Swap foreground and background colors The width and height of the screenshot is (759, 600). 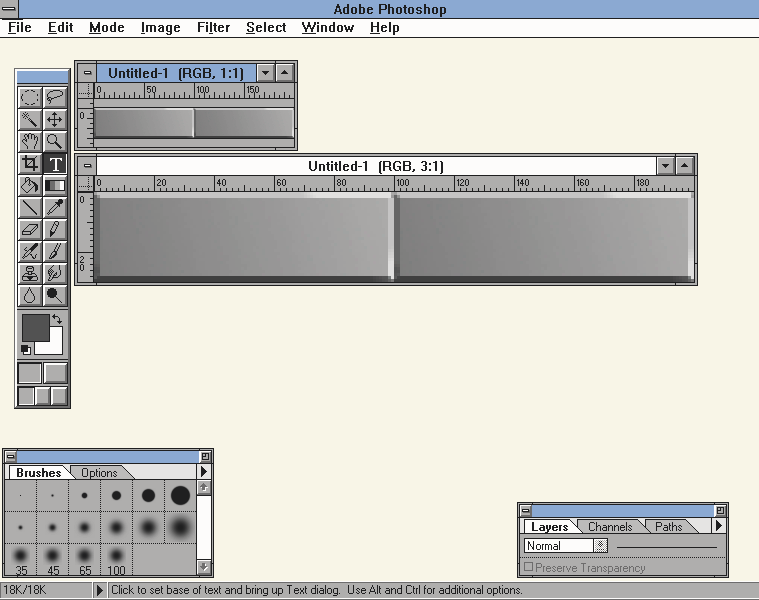[x=57, y=319]
